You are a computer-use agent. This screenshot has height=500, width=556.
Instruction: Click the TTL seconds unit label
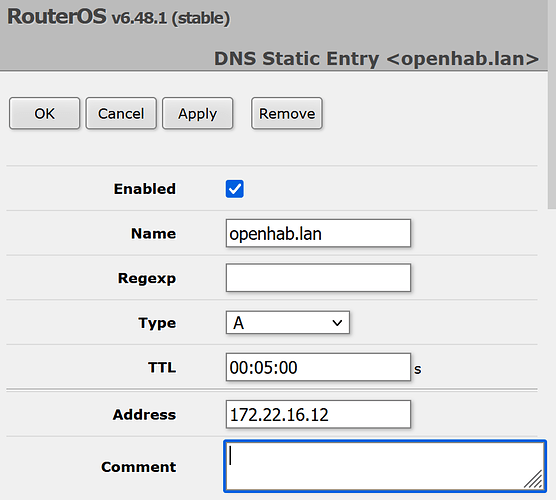(x=418, y=370)
